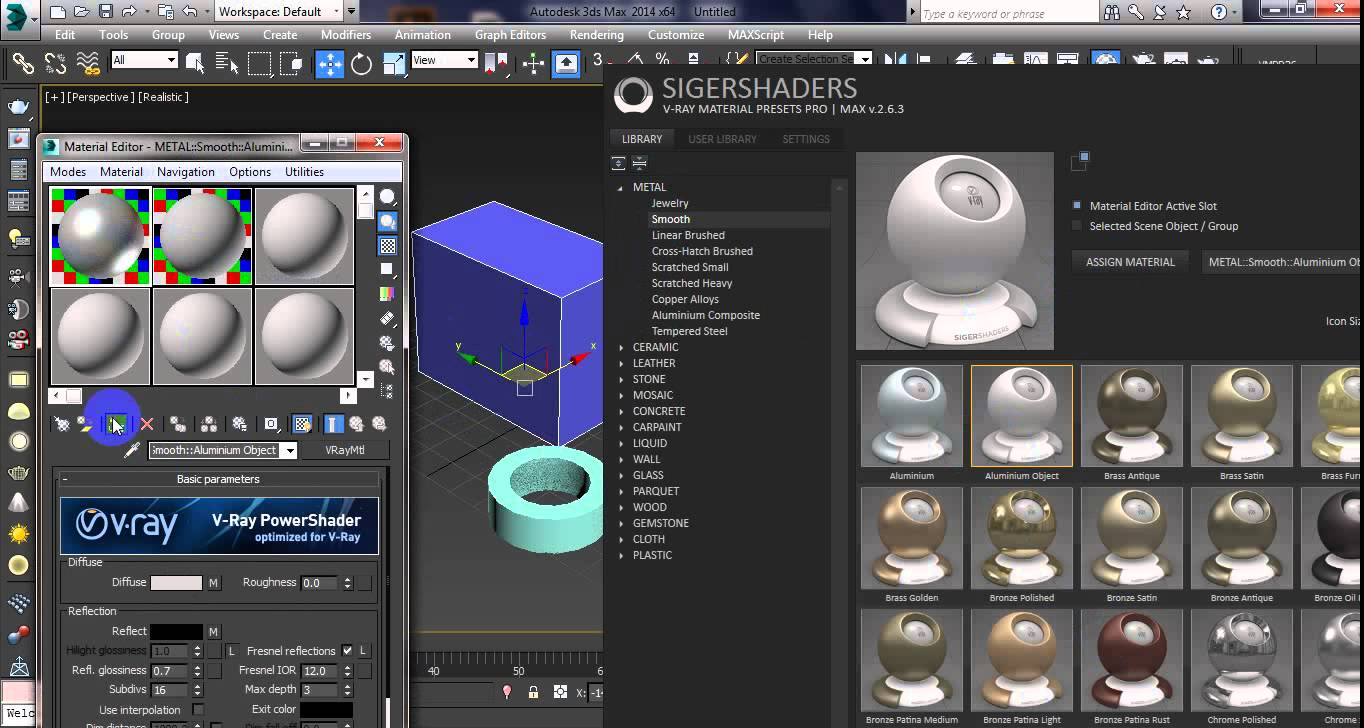Collapse the METAL category
1364x728 pixels.
(621, 187)
